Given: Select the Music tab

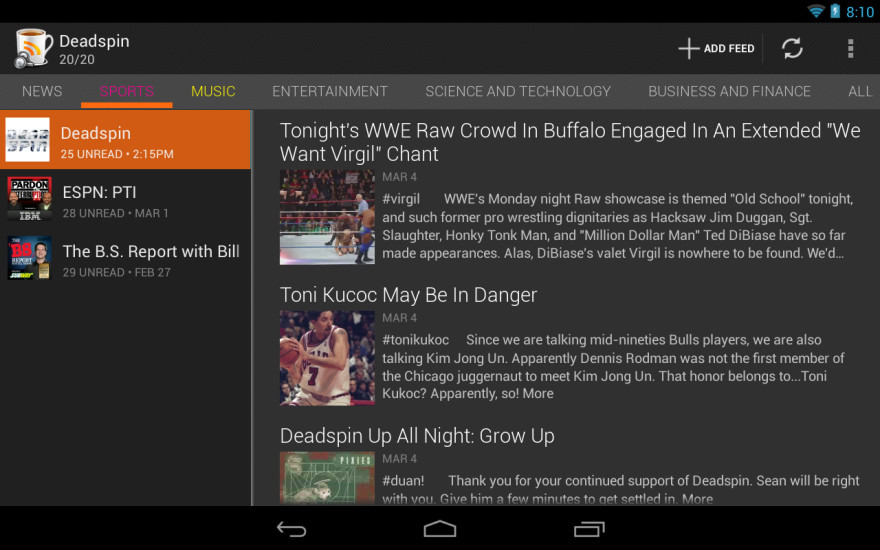Looking at the screenshot, I should pos(213,91).
